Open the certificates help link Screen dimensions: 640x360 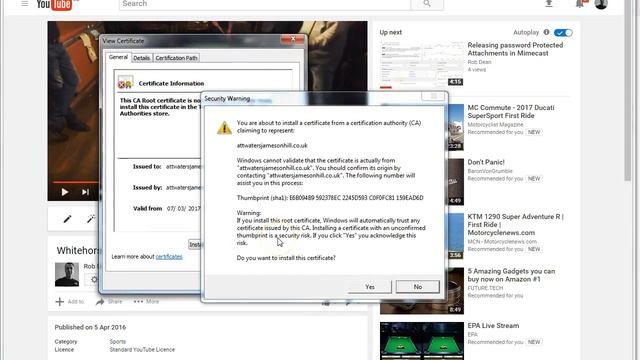tap(169, 257)
